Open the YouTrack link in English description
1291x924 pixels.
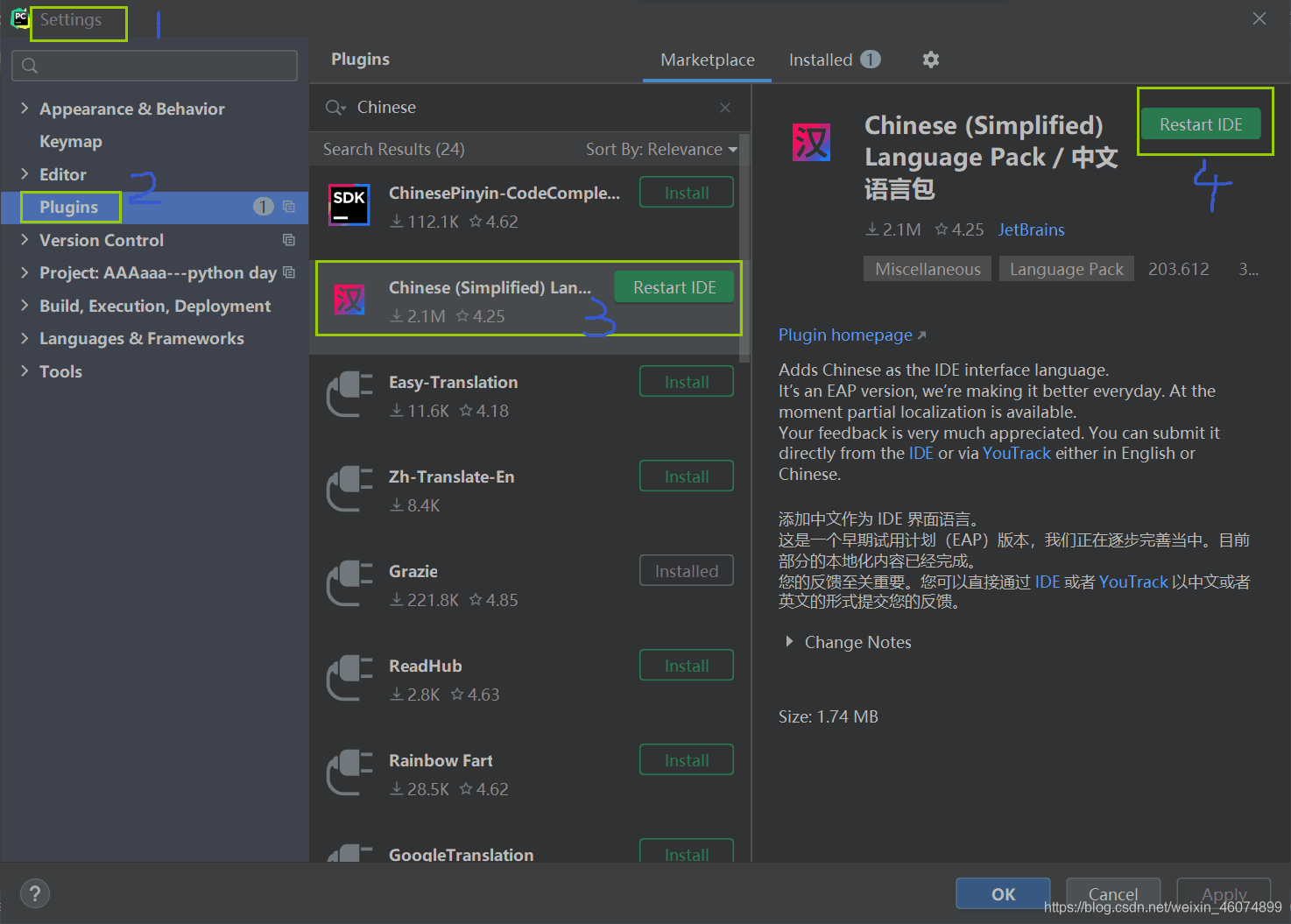[1016, 454]
